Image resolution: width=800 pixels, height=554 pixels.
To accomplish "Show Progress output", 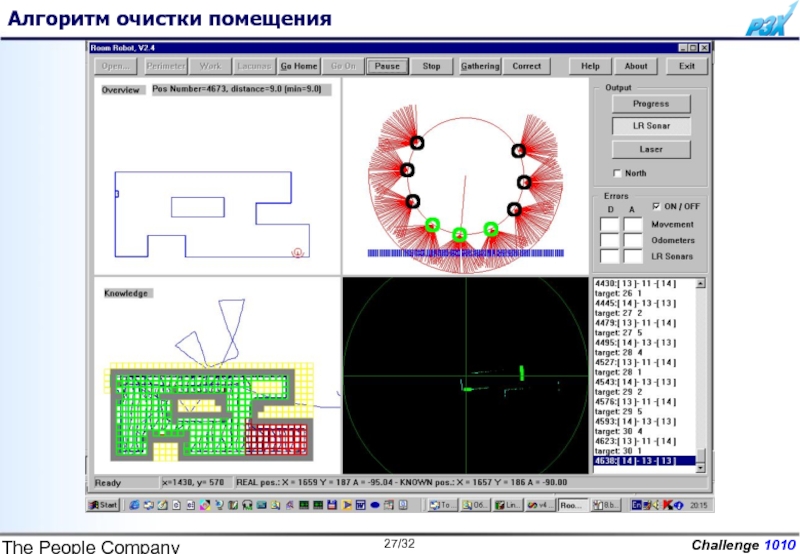I will (651, 104).
